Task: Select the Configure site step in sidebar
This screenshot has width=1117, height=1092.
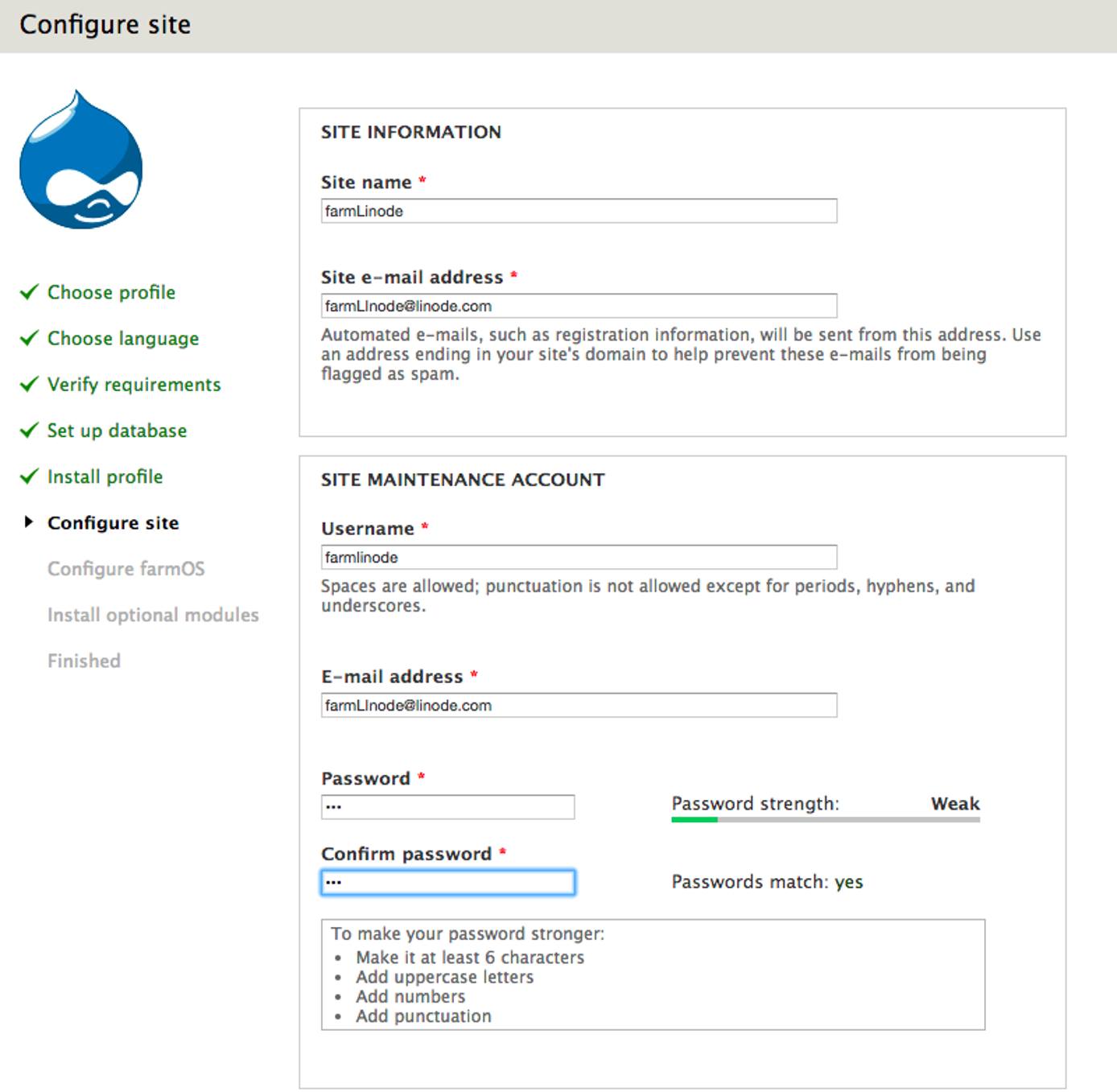Action: (x=113, y=522)
